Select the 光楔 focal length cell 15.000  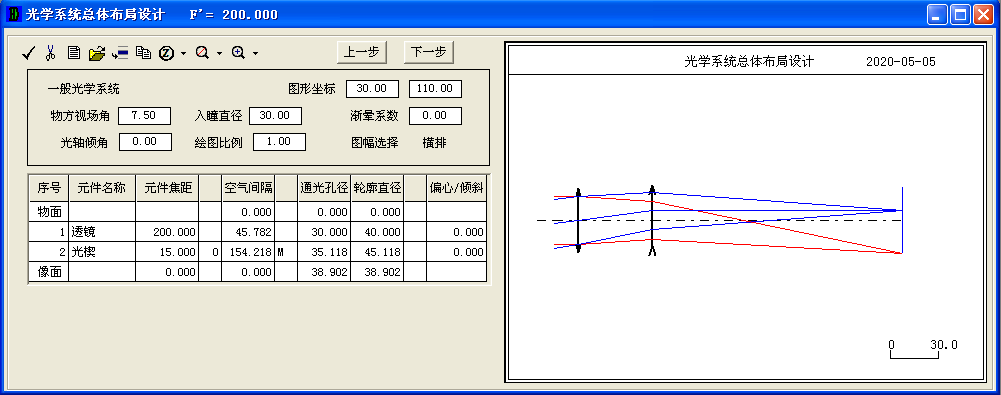pyautogui.click(x=167, y=252)
